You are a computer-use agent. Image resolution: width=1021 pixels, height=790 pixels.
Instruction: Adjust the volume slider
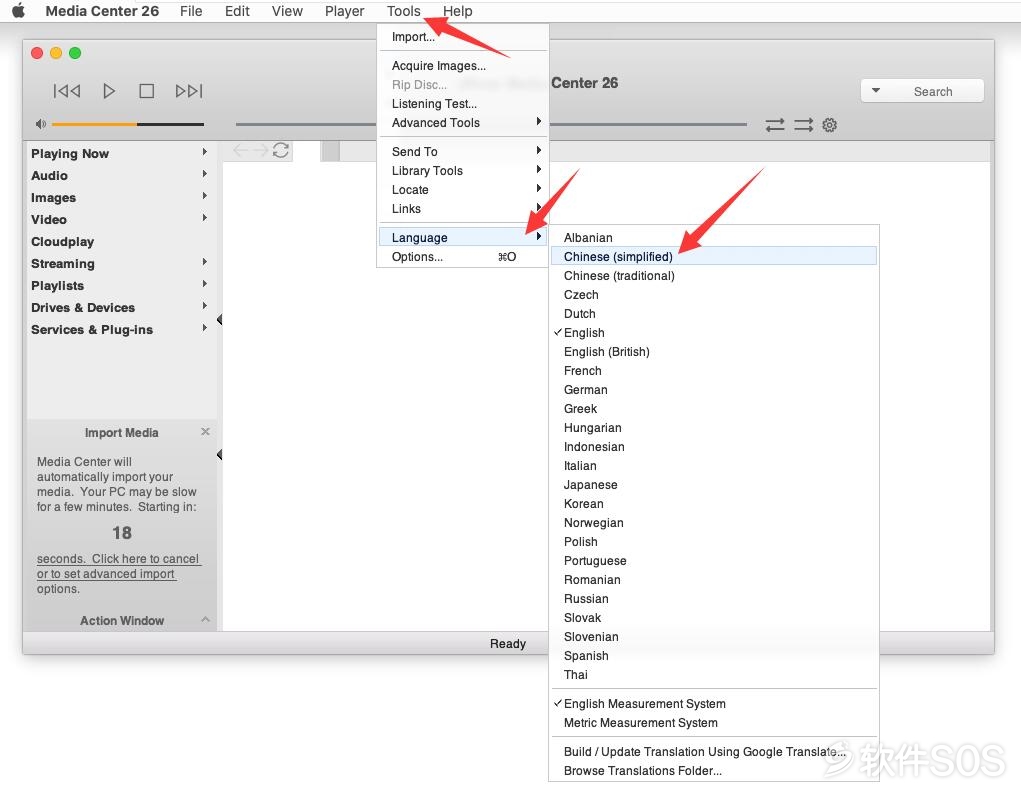coord(128,124)
